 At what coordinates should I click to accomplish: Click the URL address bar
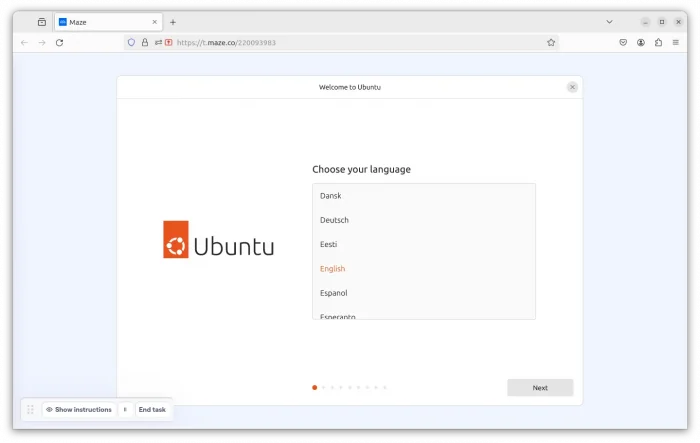[350, 42]
